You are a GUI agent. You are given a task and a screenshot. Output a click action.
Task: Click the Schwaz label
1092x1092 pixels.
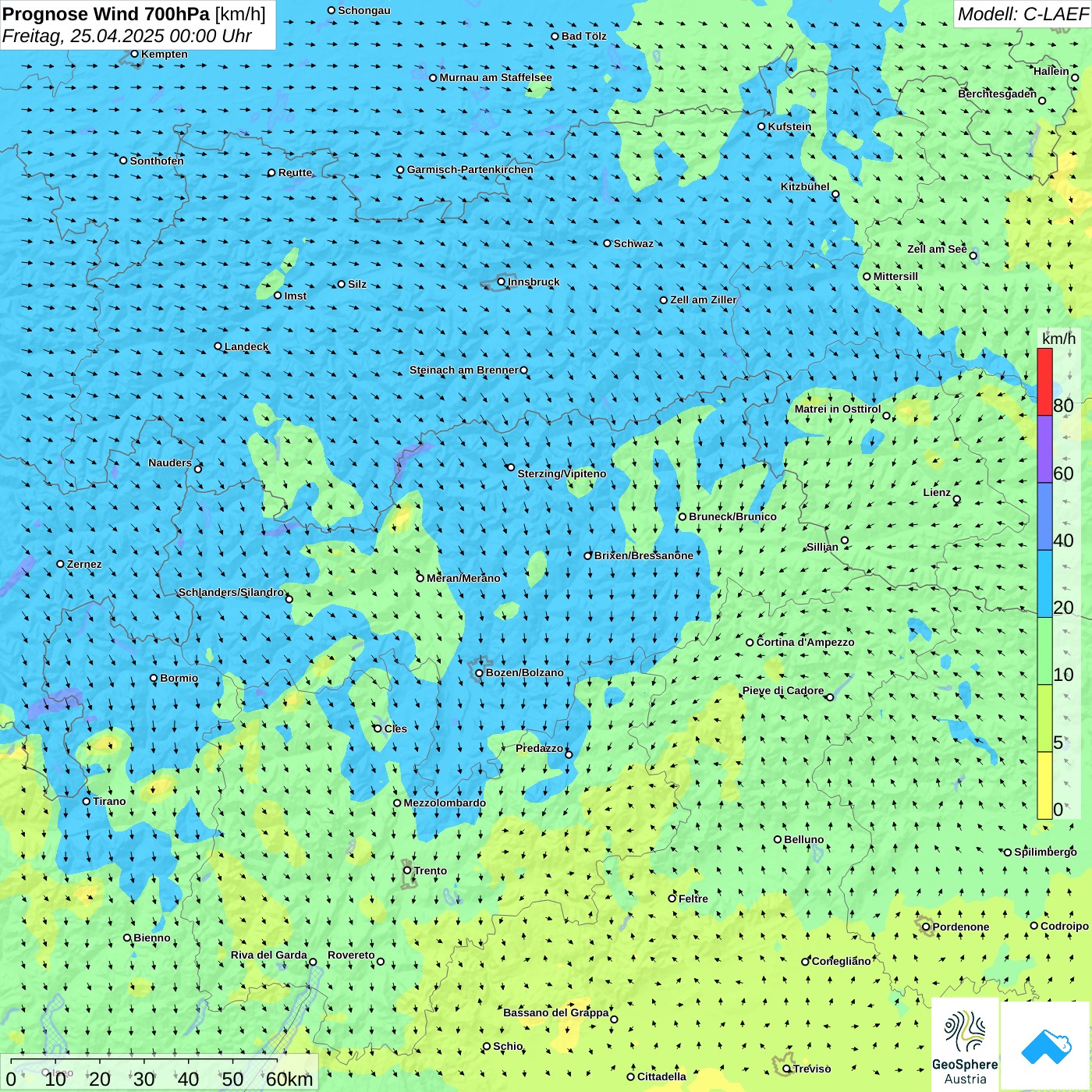pos(633,243)
